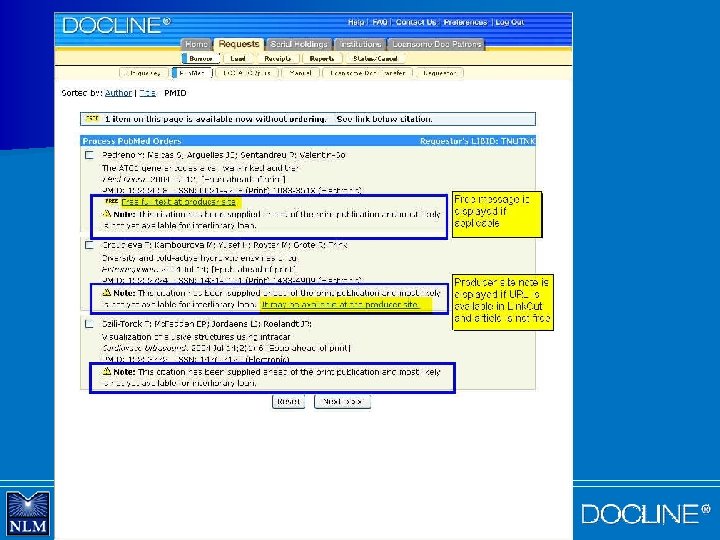
Task: Select the Status/Cancel sub-tab
Action: [375, 58]
